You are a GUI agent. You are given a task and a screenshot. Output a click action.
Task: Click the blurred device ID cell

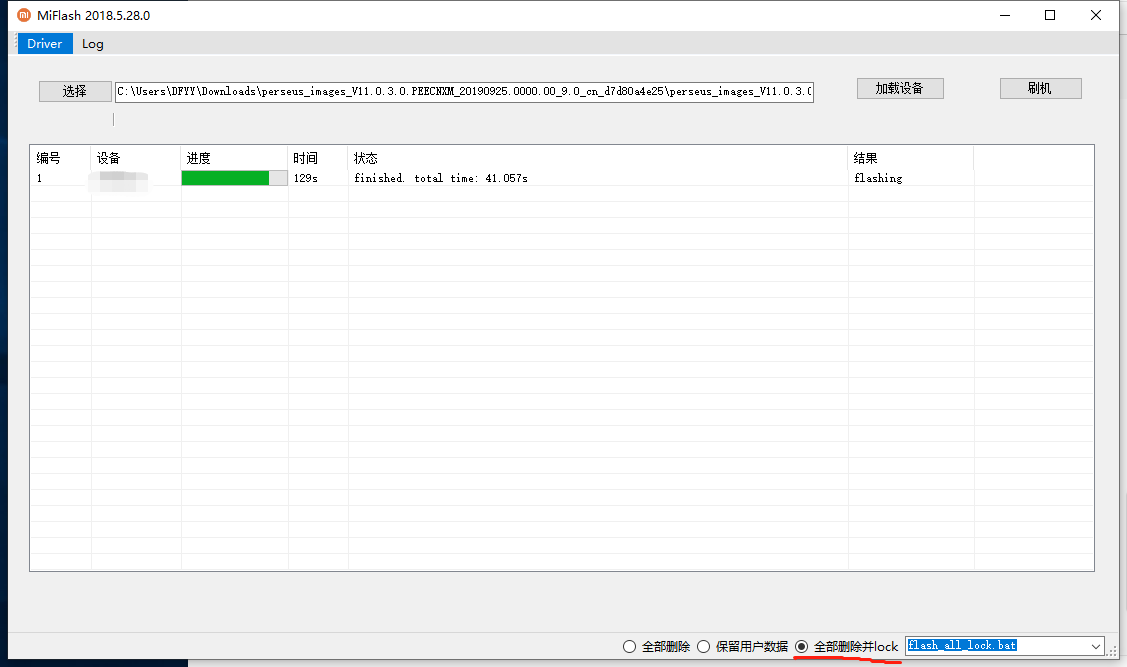click(119, 180)
